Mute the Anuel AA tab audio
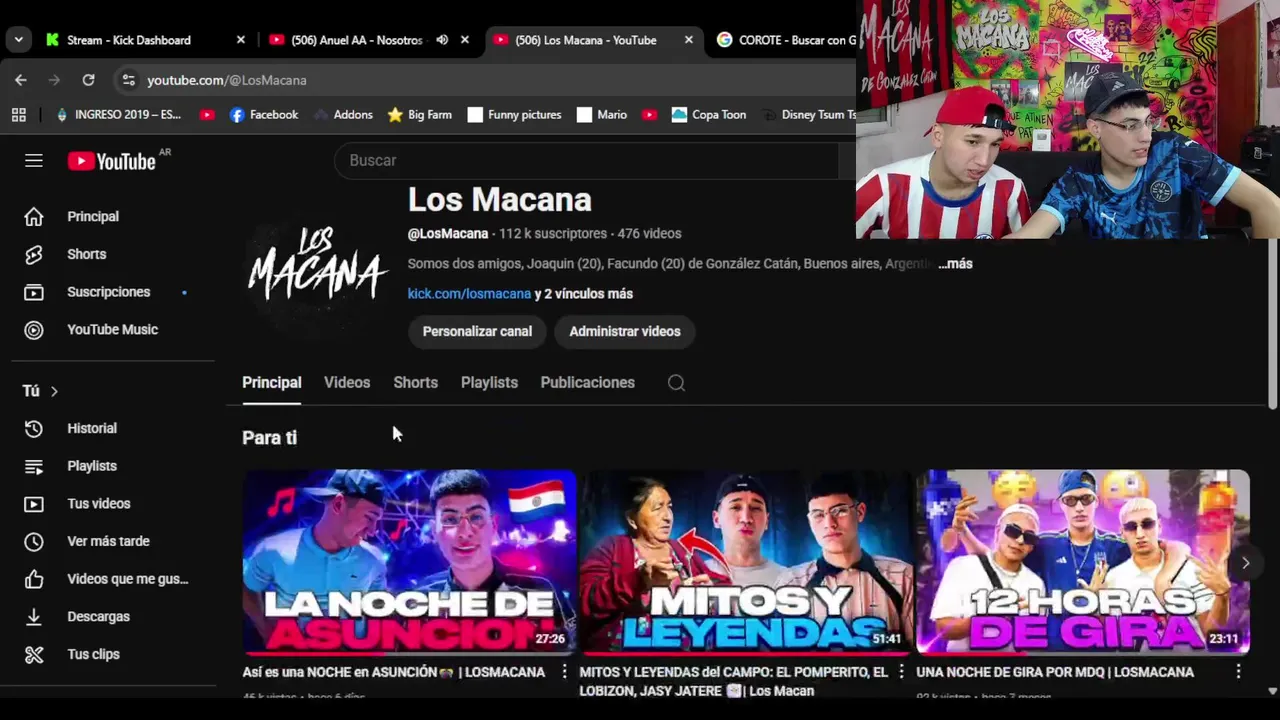 click(x=442, y=40)
